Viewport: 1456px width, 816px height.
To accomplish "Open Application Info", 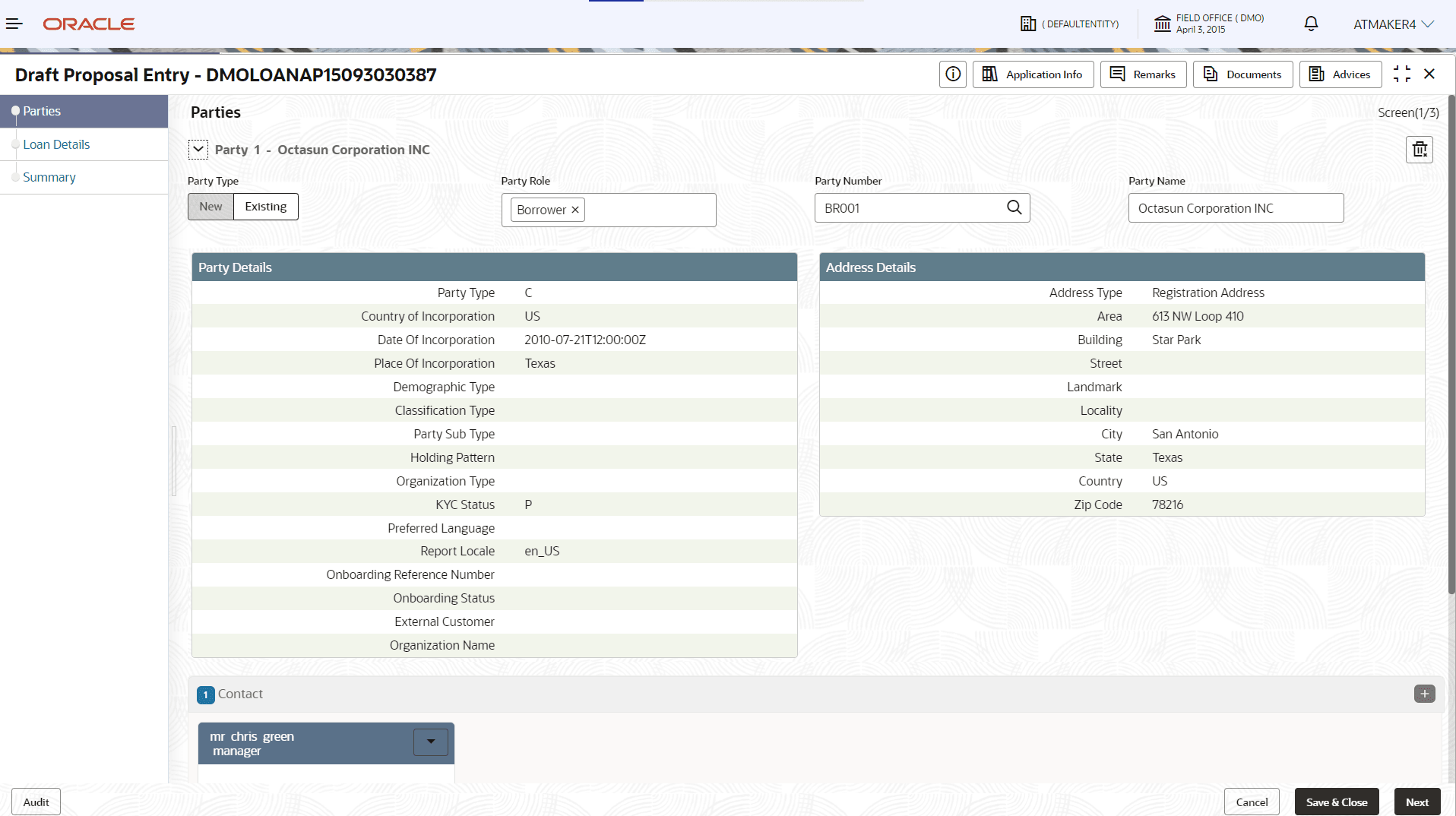I will click(x=1033, y=74).
